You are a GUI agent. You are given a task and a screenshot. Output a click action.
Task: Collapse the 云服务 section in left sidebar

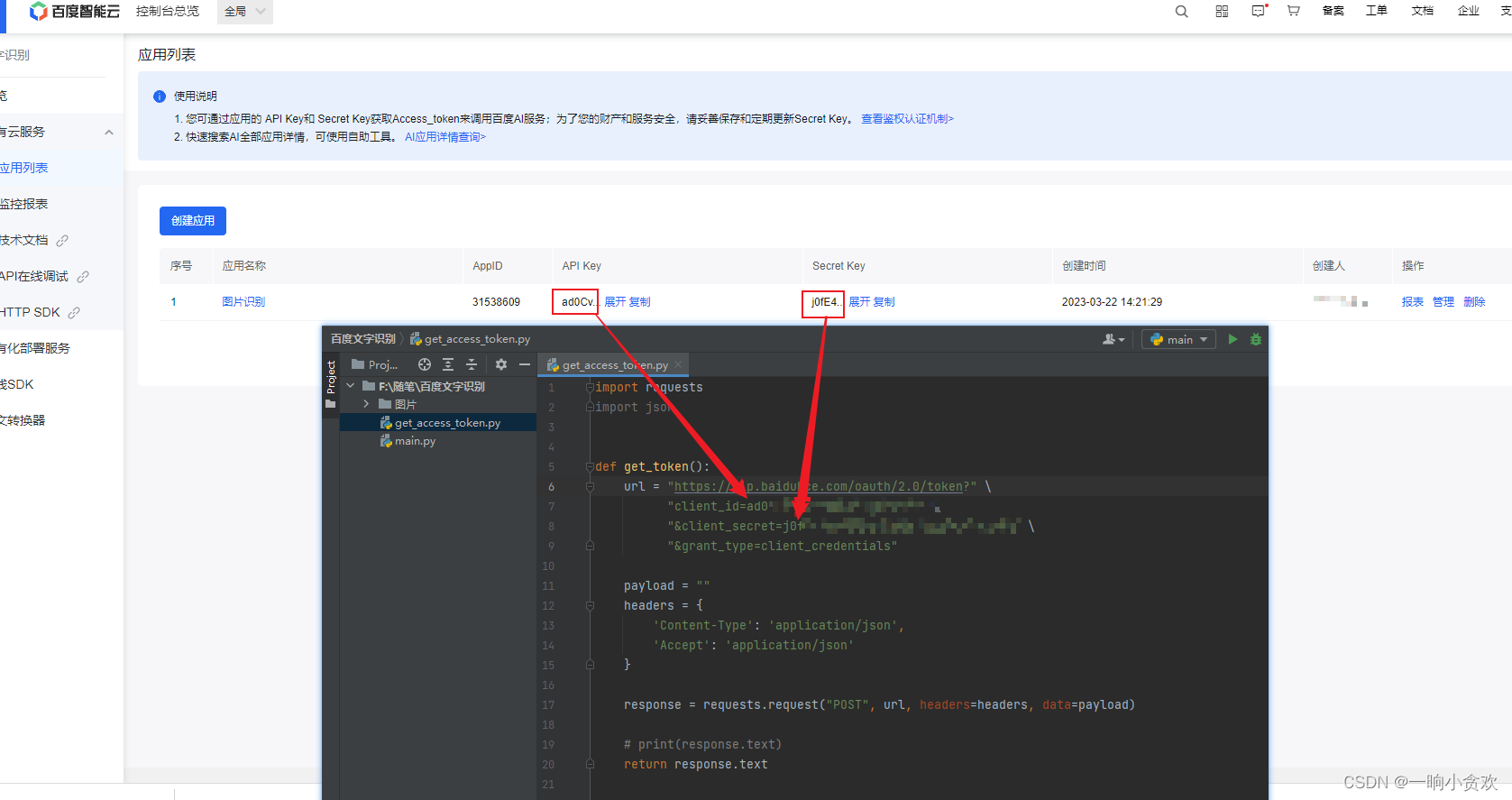tap(109, 133)
